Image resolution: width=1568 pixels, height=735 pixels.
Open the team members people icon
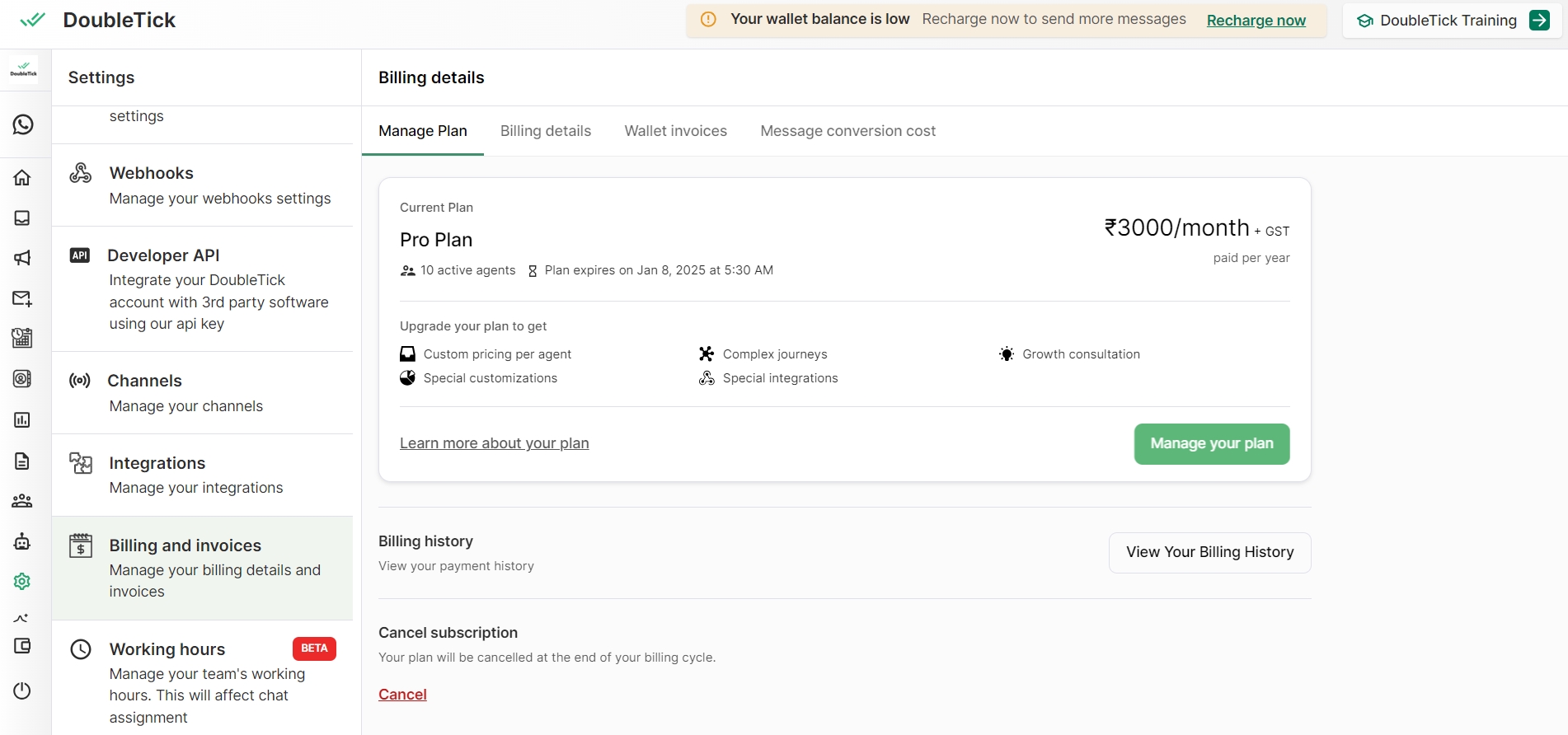pyautogui.click(x=22, y=501)
